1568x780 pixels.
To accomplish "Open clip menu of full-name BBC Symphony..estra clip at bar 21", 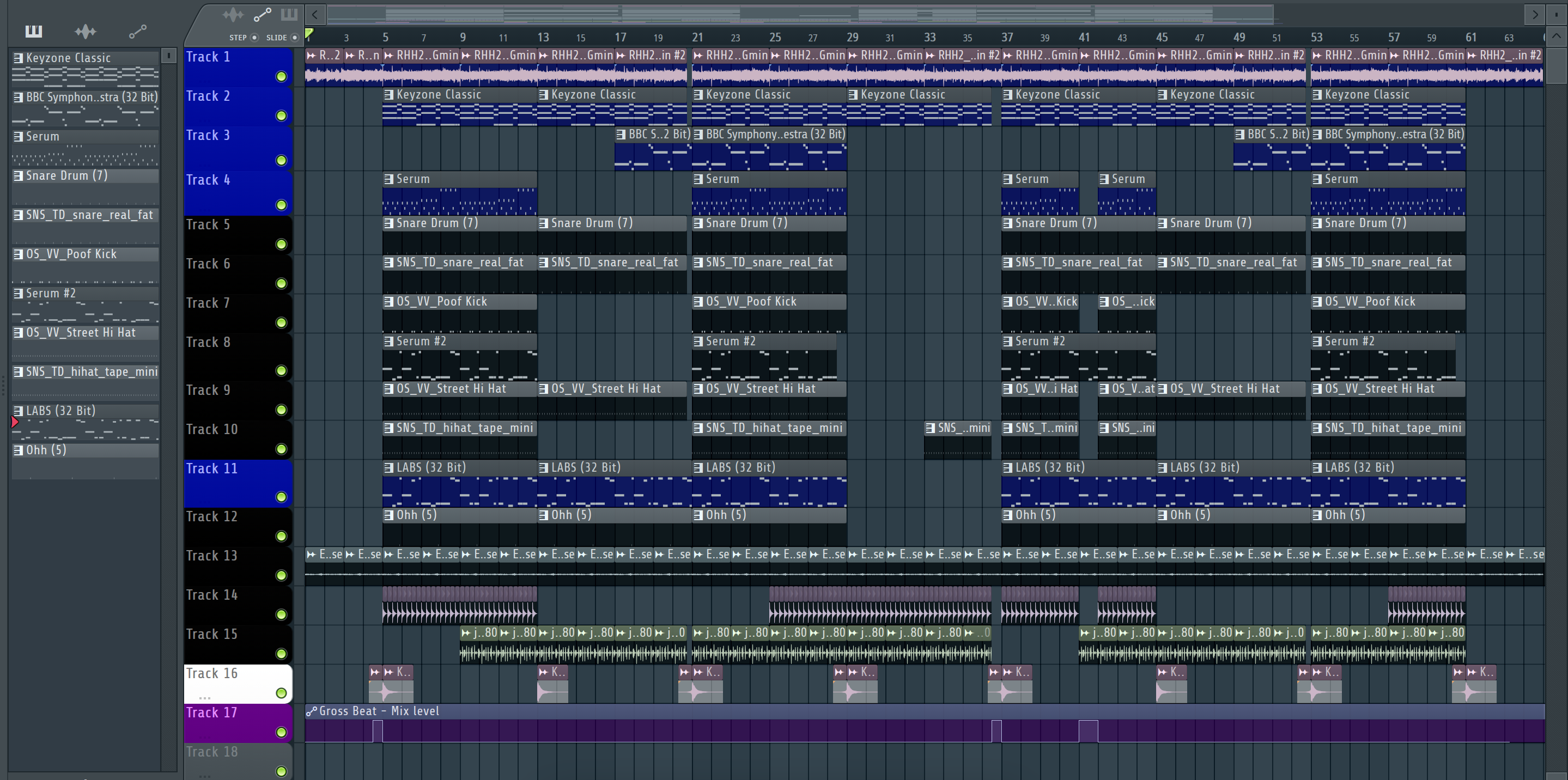I will [699, 135].
